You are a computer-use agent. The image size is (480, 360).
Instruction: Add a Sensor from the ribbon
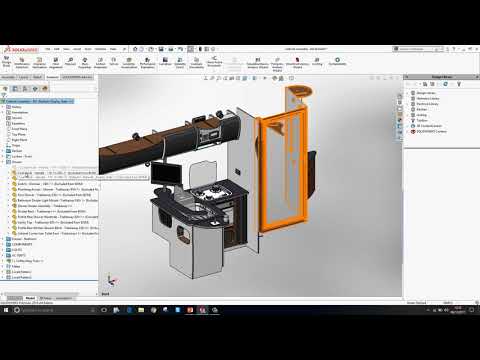(114, 61)
